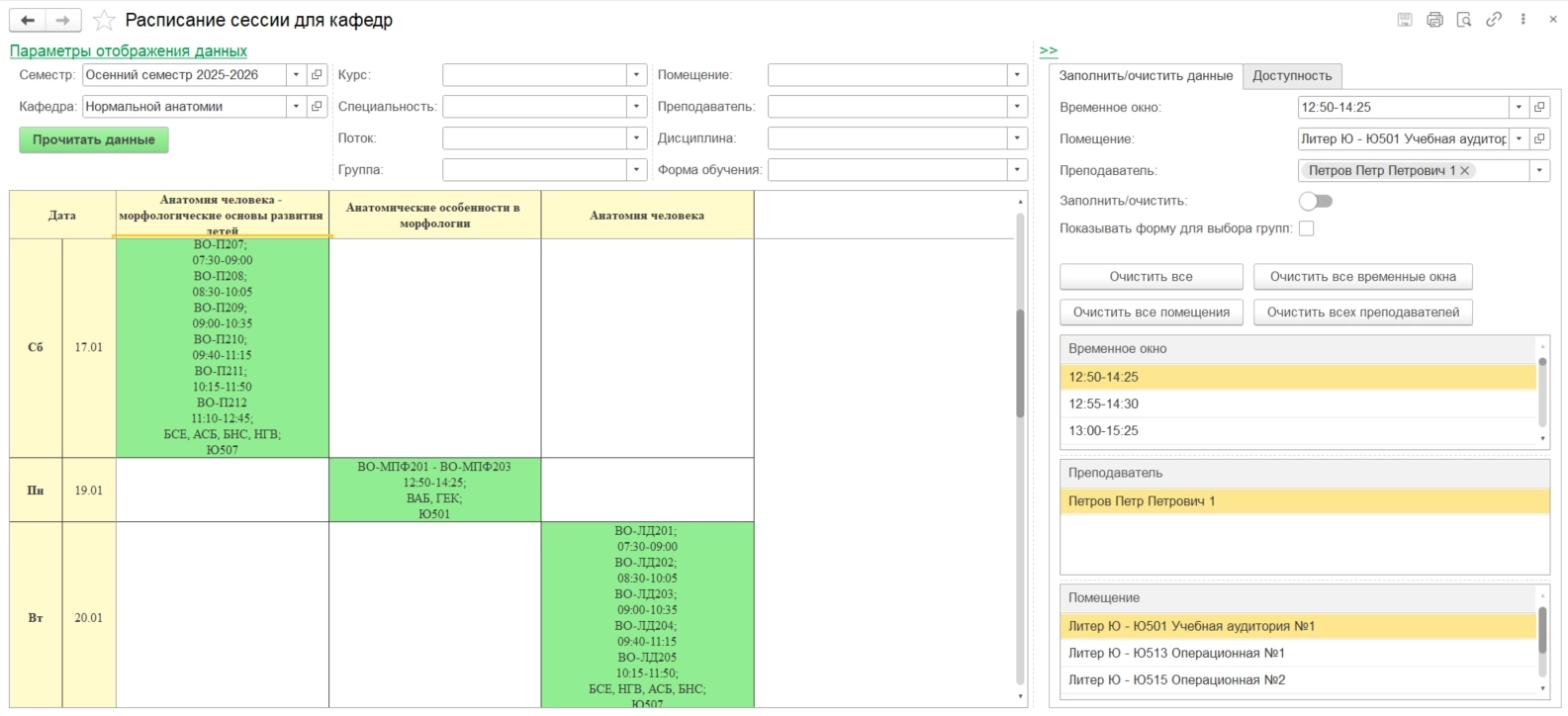Open the Семестр value with open-form icon

pyautogui.click(x=317, y=75)
